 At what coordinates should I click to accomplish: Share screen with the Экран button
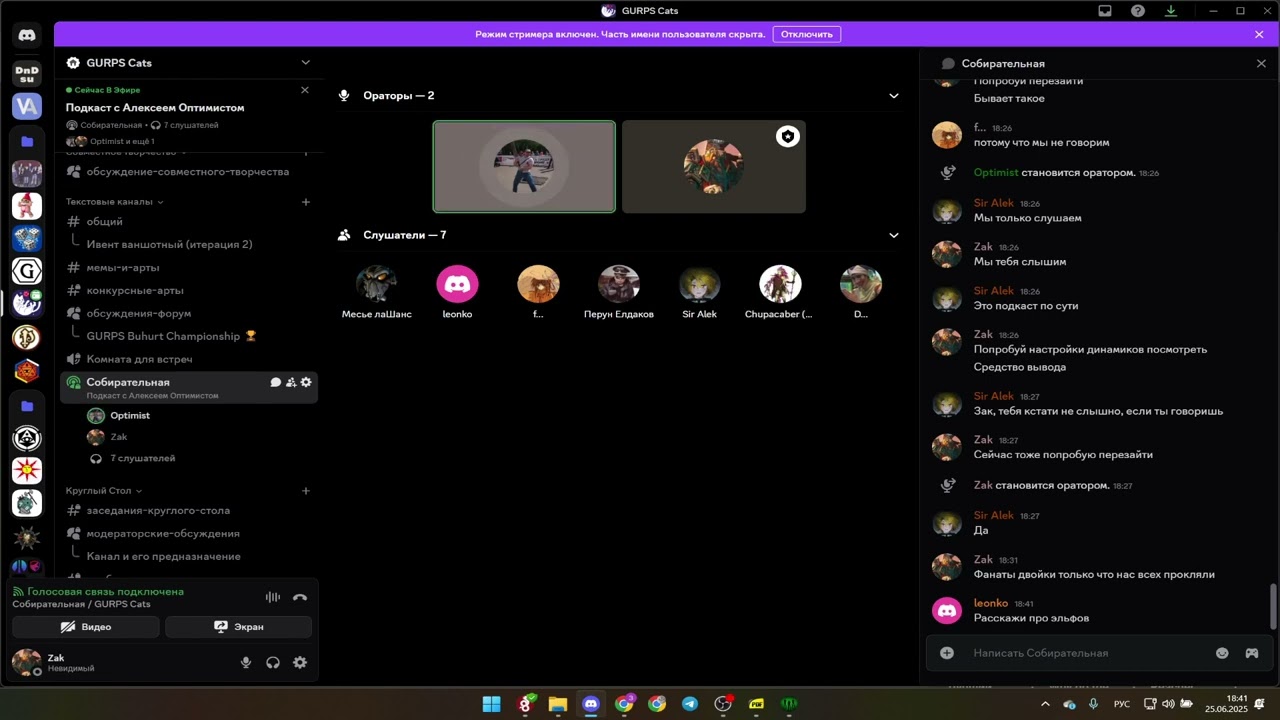click(x=238, y=627)
